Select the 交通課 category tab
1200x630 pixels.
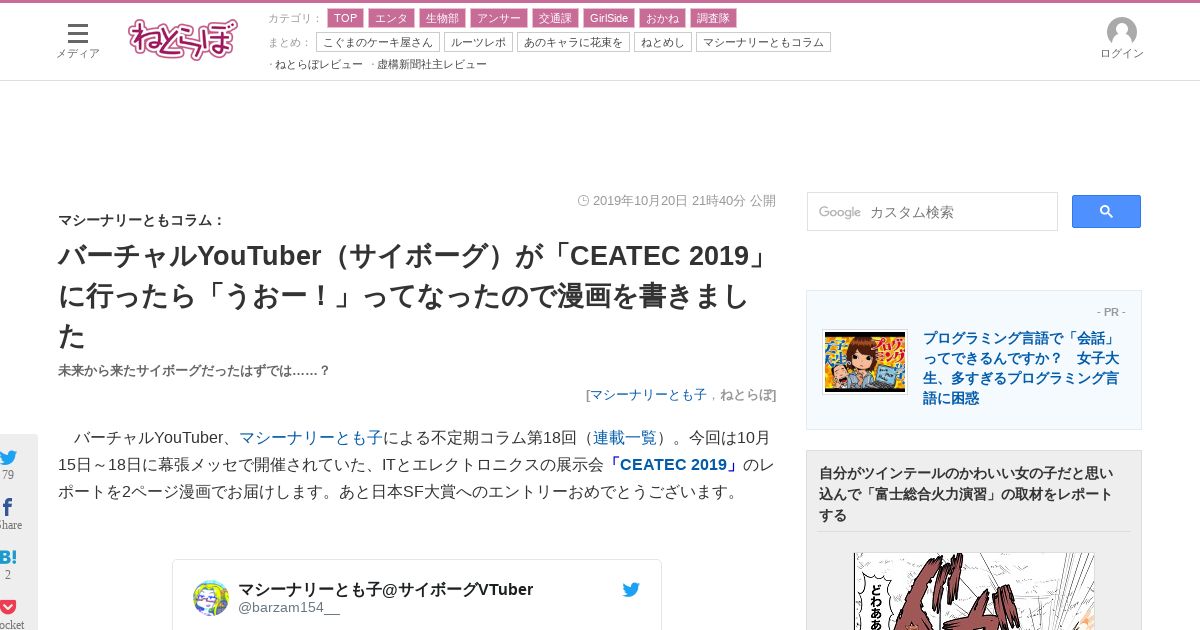pyautogui.click(x=554, y=18)
